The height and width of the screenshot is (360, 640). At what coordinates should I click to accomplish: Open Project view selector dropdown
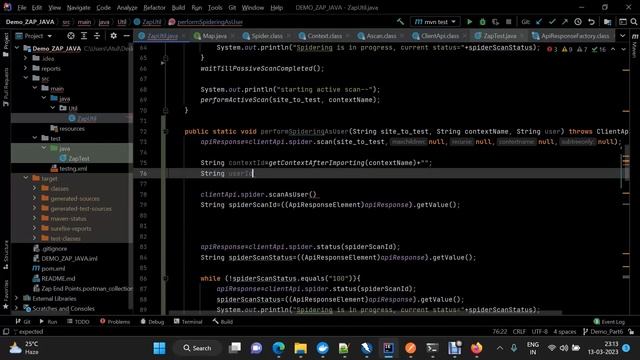(34, 36)
